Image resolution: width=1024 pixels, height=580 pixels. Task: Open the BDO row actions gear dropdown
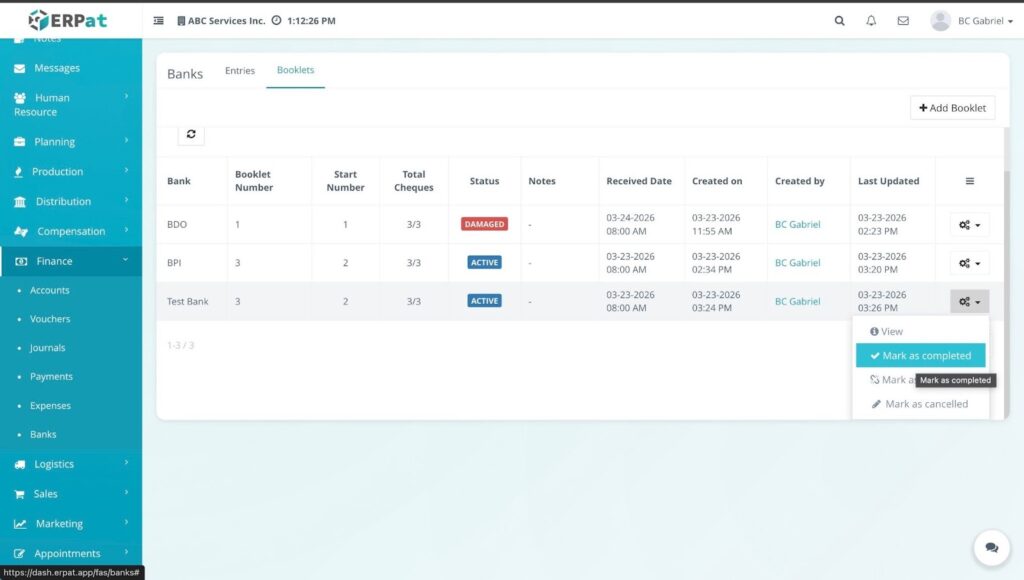point(969,225)
